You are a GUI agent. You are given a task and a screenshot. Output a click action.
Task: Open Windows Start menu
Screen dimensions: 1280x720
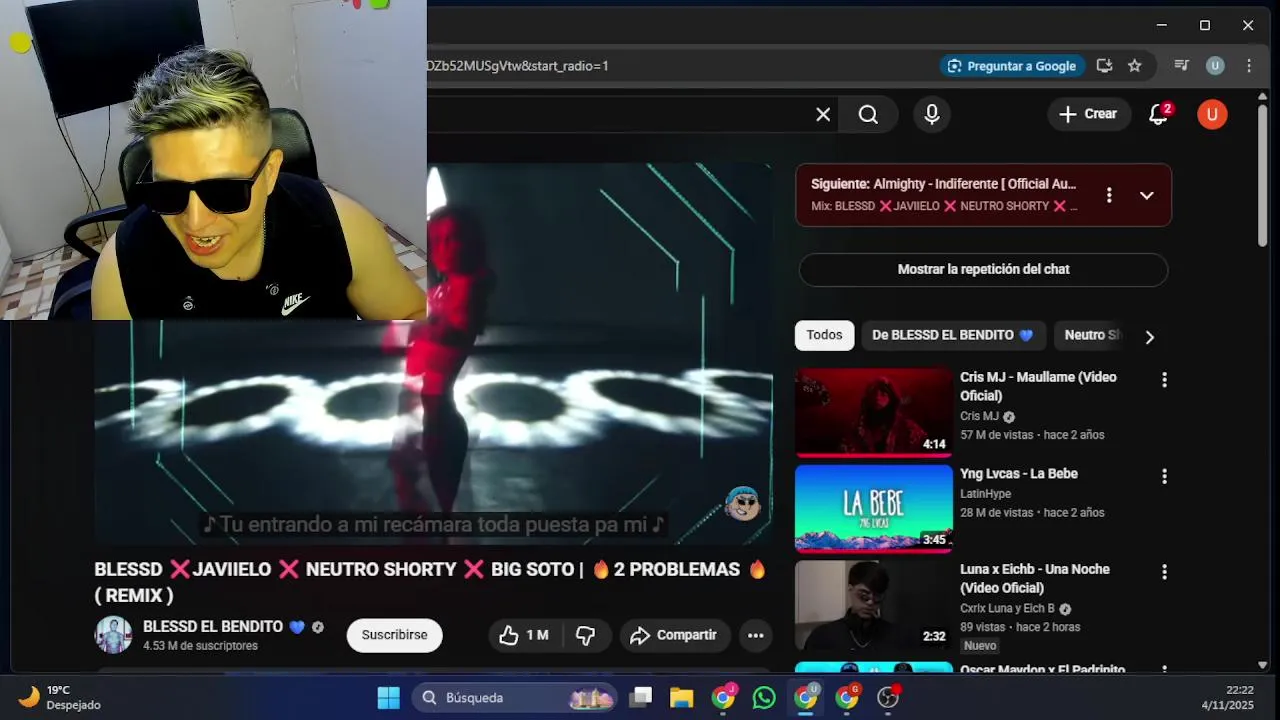(389, 698)
